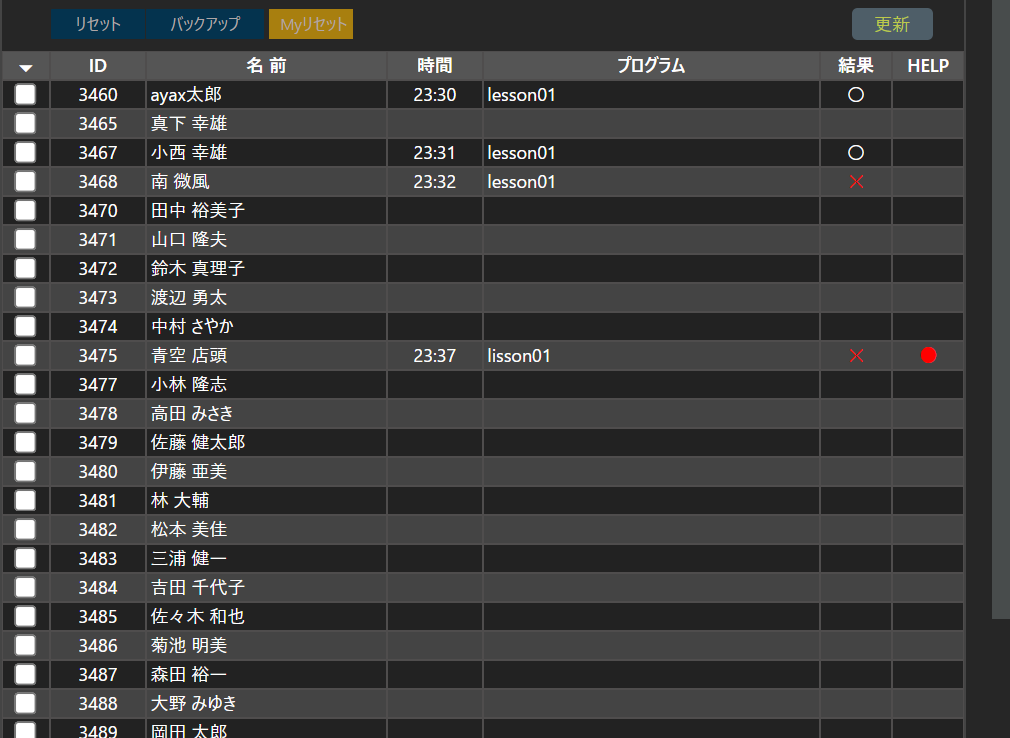
Task: Check the checkbox for 田中 裕美子
Action: (x=24, y=210)
